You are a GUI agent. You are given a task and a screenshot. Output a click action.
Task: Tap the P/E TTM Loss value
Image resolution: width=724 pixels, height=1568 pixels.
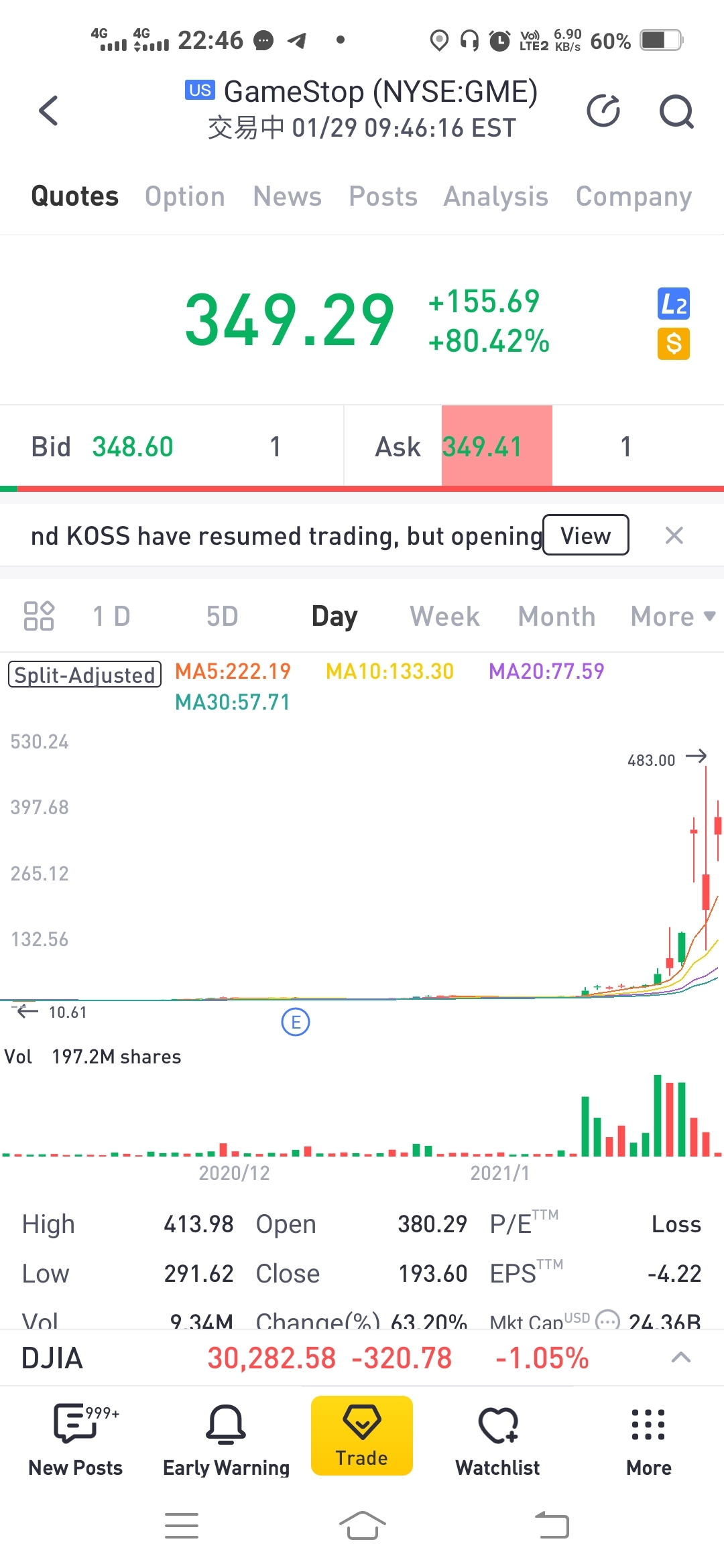pyautogui.click(x=676, y=1224)
